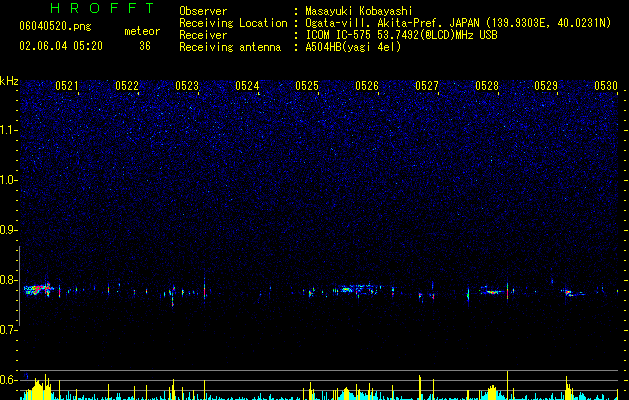Click the Receiver label

tap(203, 35)
